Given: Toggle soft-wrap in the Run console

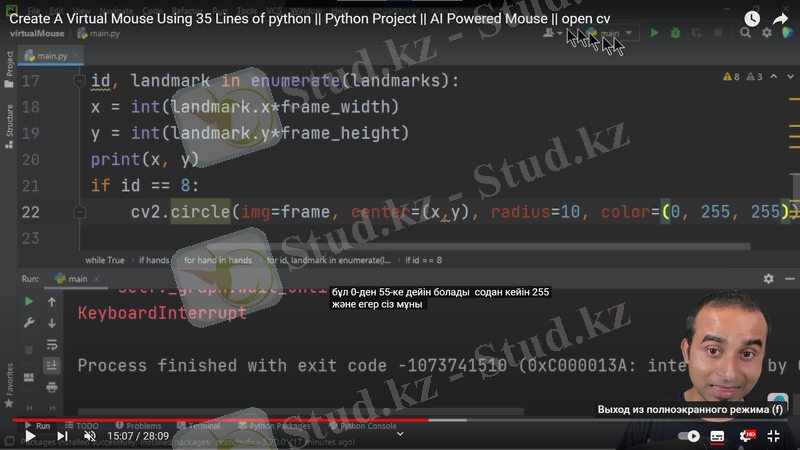Looking at the screenshot, I should (52, 344).
